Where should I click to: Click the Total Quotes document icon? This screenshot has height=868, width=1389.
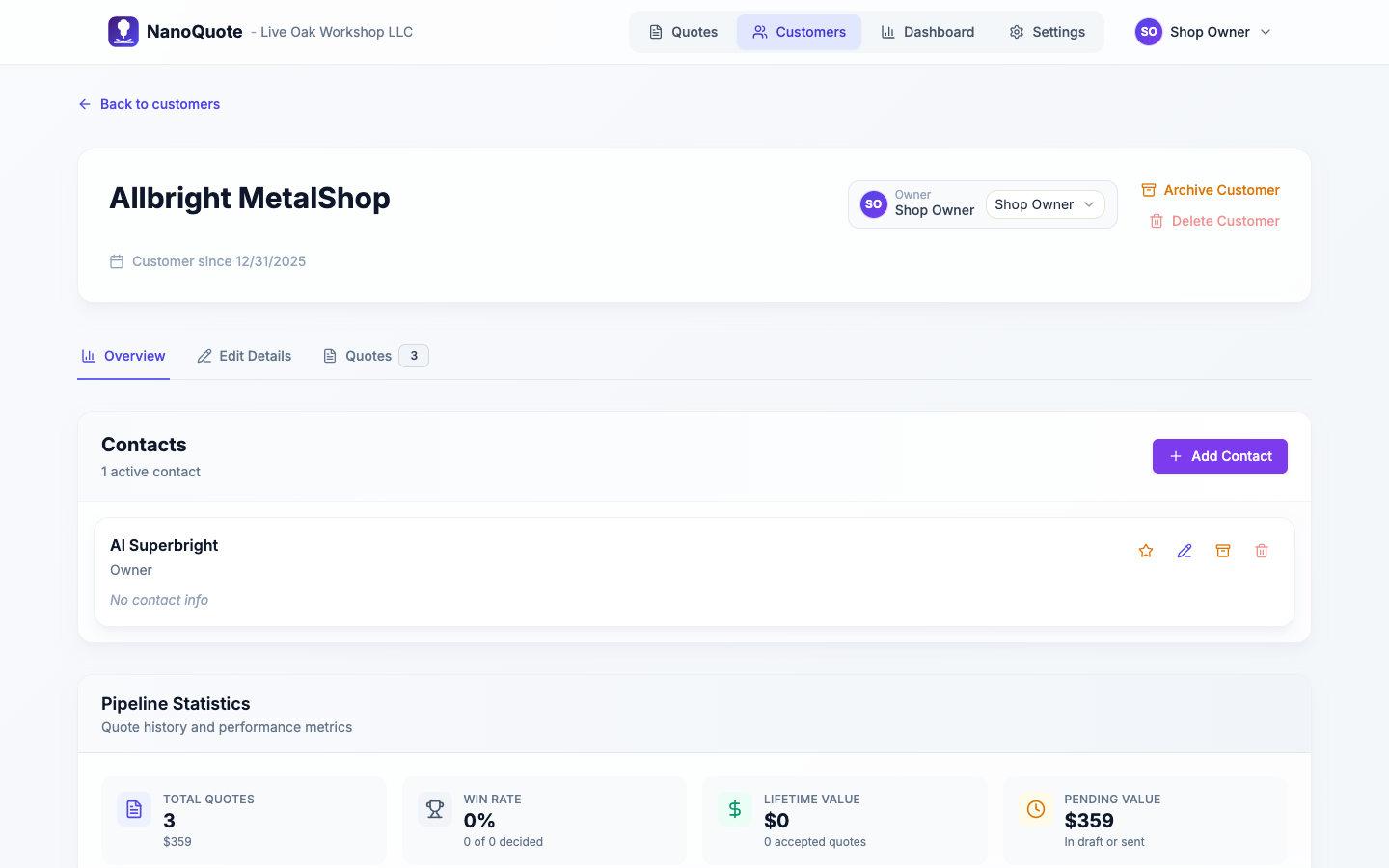click(134, 809)
